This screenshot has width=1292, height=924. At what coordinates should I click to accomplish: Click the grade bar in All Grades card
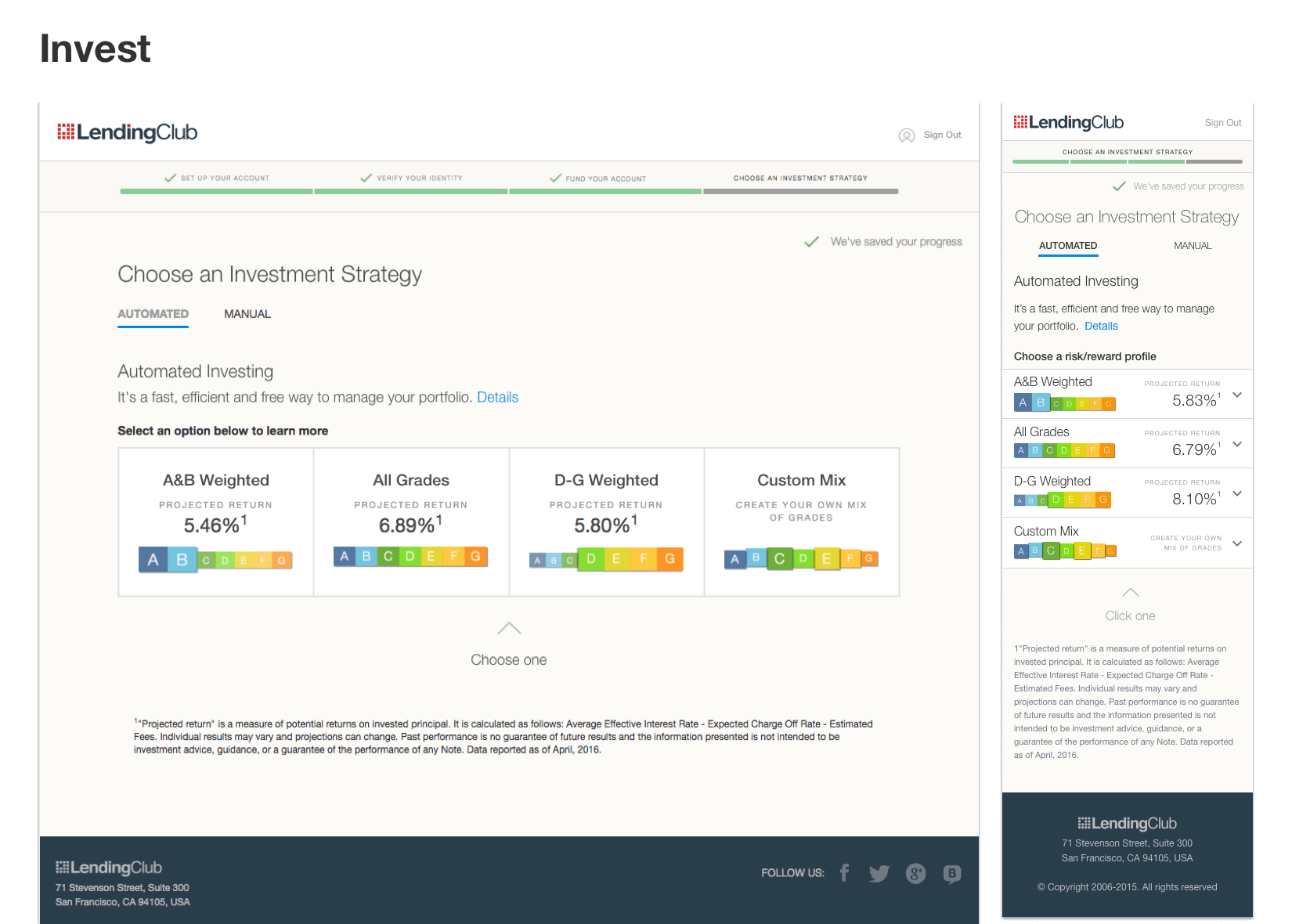tap(410, 557)
